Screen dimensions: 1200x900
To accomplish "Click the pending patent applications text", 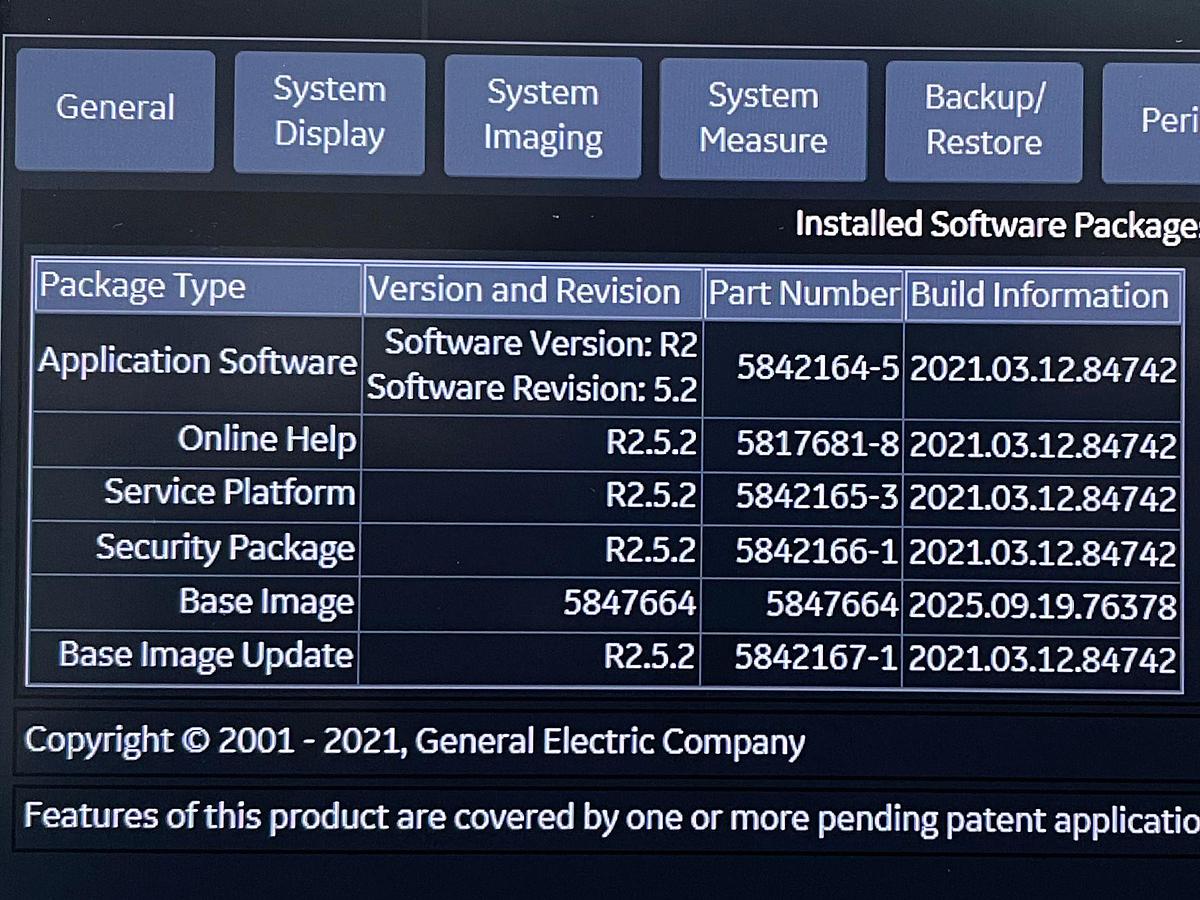I will coord(600,817).
